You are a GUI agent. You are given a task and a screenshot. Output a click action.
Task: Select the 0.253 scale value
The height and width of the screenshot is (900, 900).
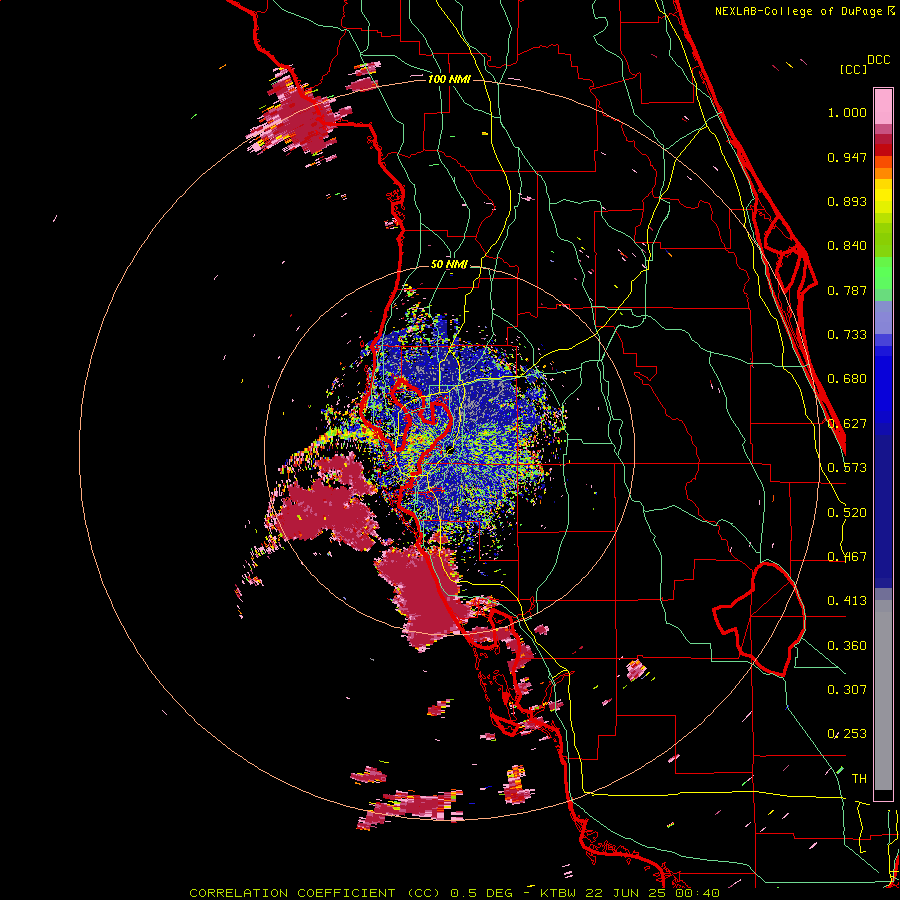(x=847, y=734)
